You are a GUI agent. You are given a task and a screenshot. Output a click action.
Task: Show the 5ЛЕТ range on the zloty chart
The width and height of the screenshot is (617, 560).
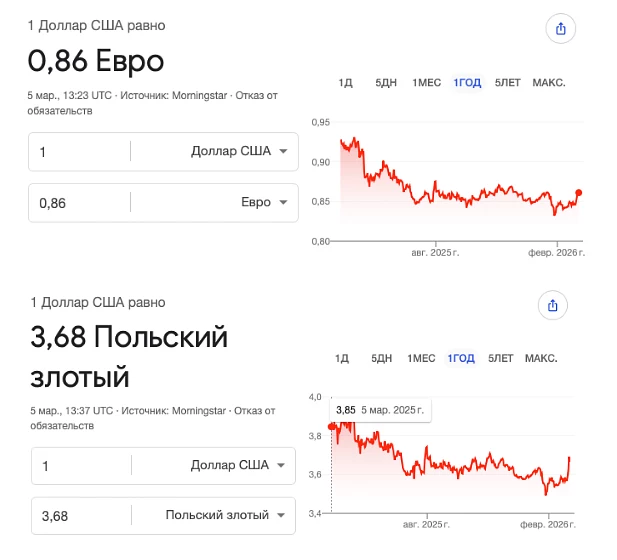point(501,358)
